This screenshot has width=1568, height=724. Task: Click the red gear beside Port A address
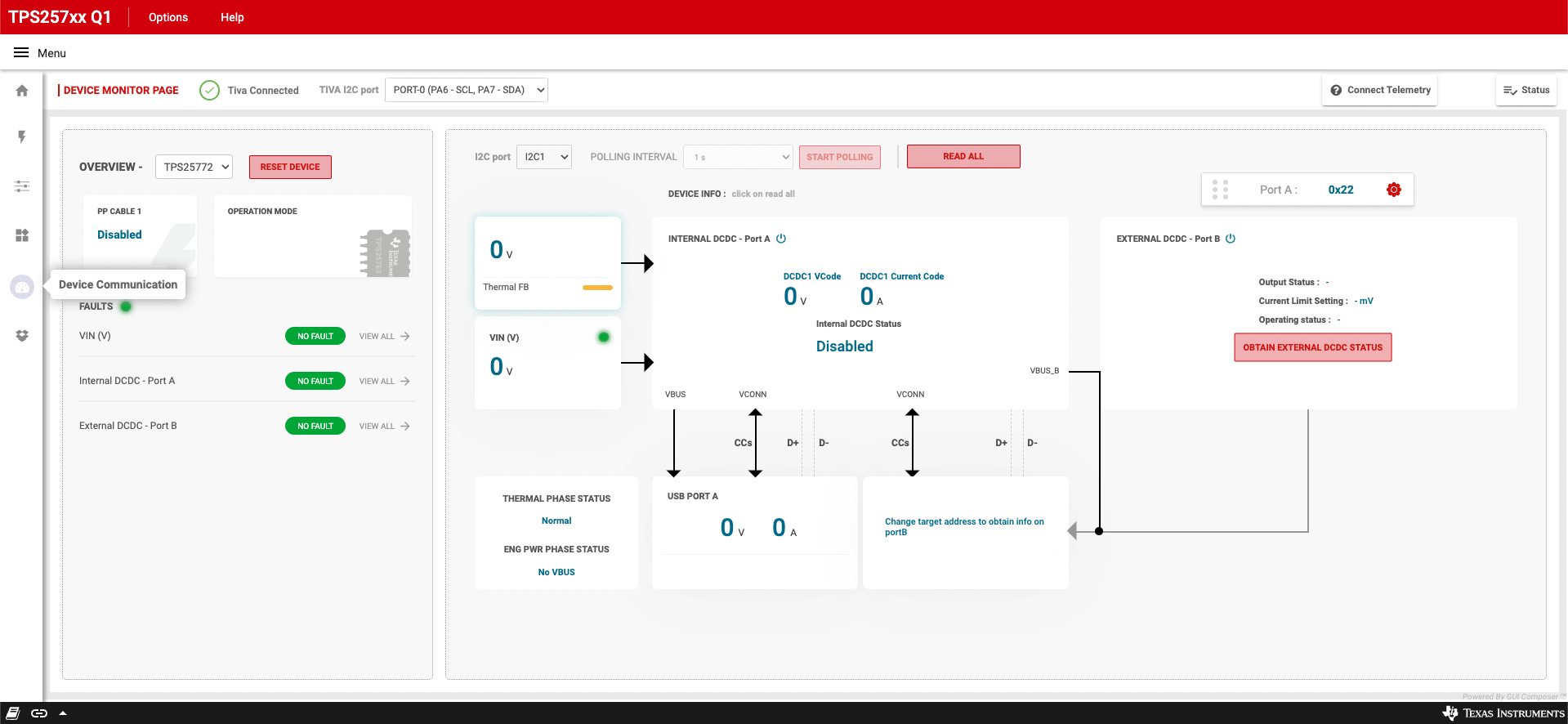(x=1393, y=190)
